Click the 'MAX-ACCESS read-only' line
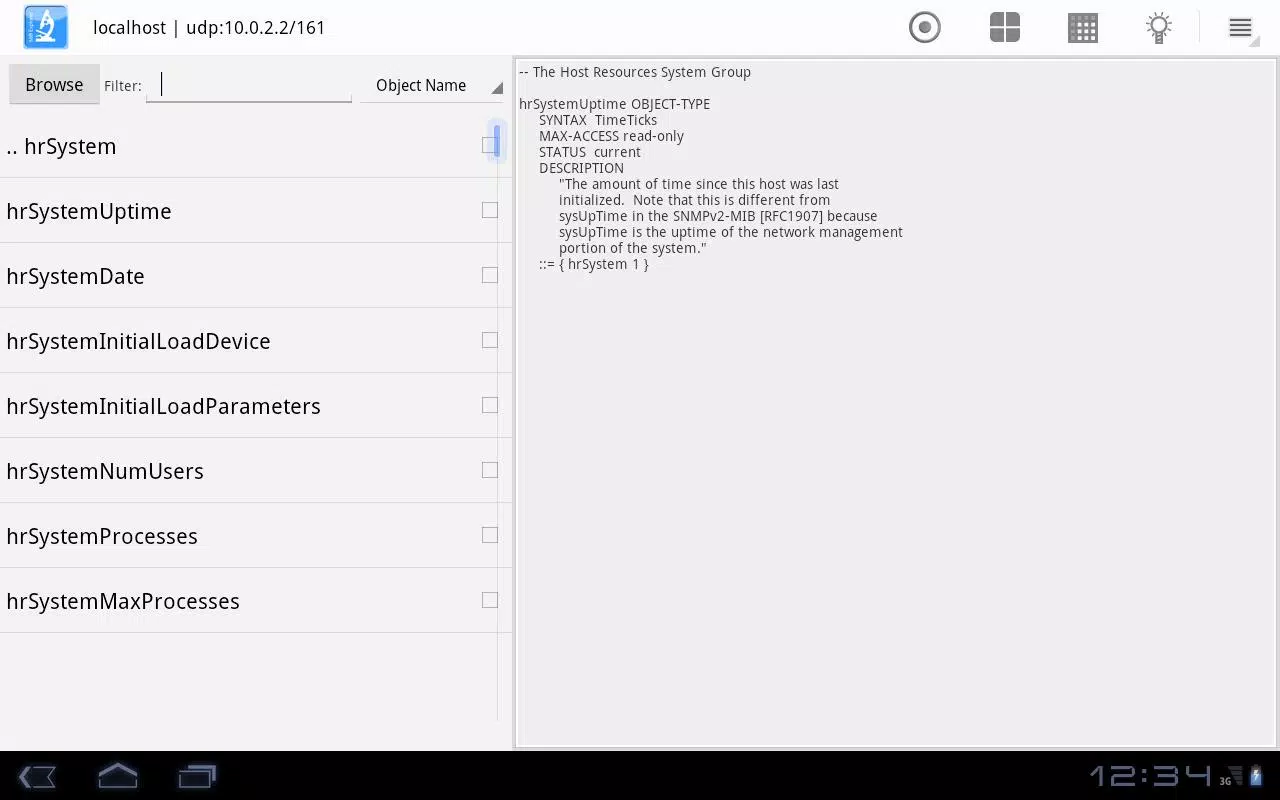The width and height of the screenshot is (1280, 800). click(x=611, y=136)
